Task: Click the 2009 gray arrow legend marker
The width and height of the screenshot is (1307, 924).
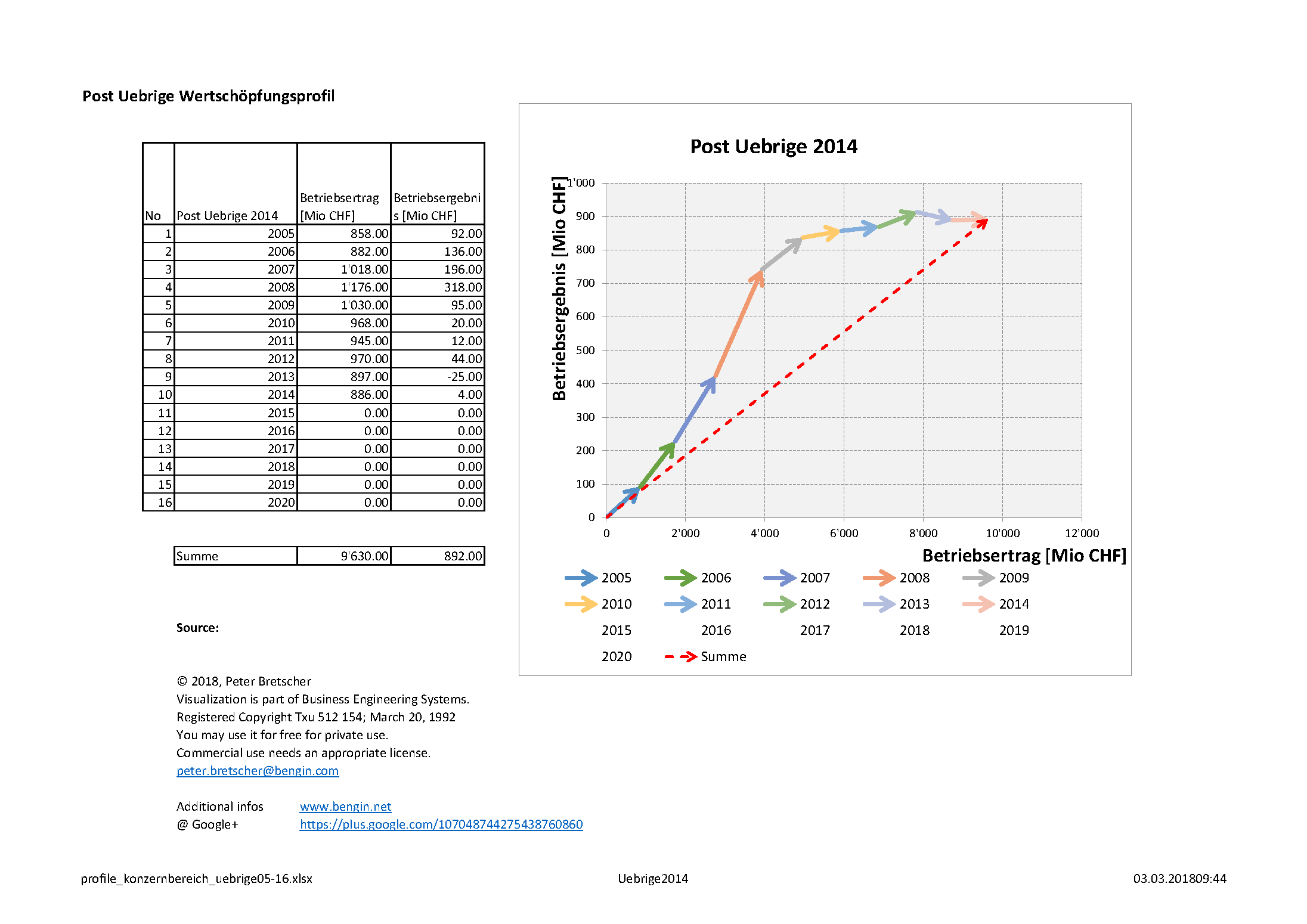Action: [979, 578]
